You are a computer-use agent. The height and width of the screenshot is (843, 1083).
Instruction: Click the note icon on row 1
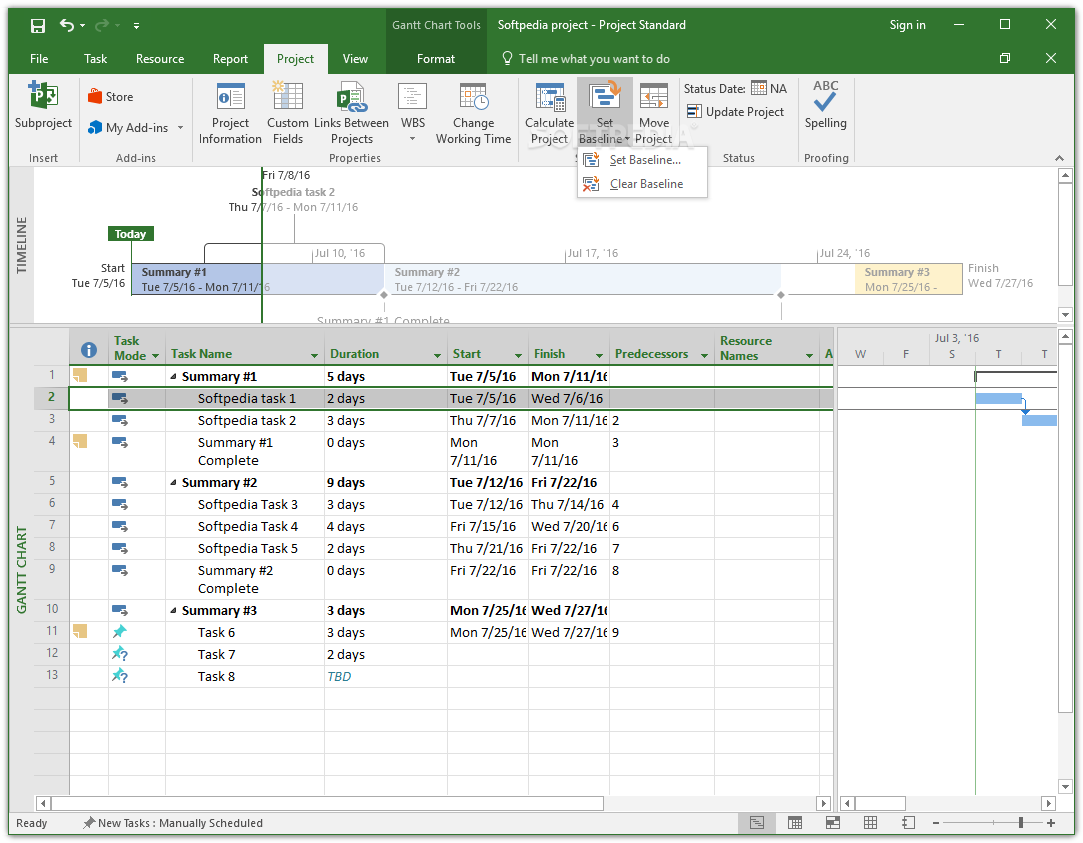point(80,376)
